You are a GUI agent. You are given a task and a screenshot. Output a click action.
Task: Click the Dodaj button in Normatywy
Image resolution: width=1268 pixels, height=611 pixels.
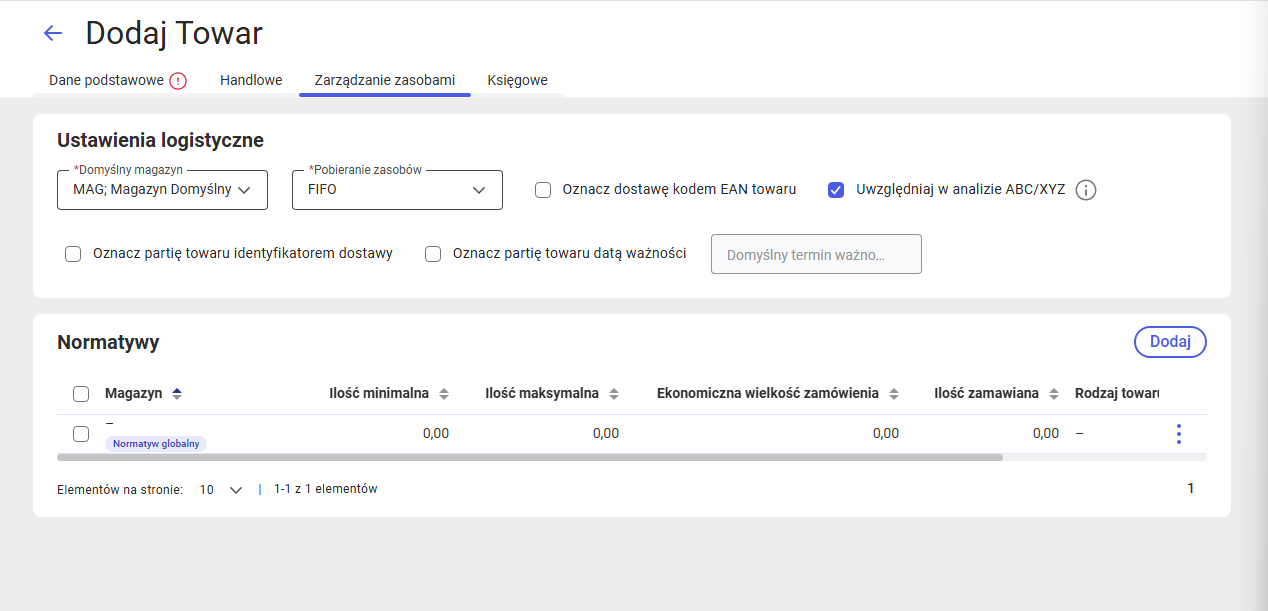pyautogui.click(x=1170, y=342)
